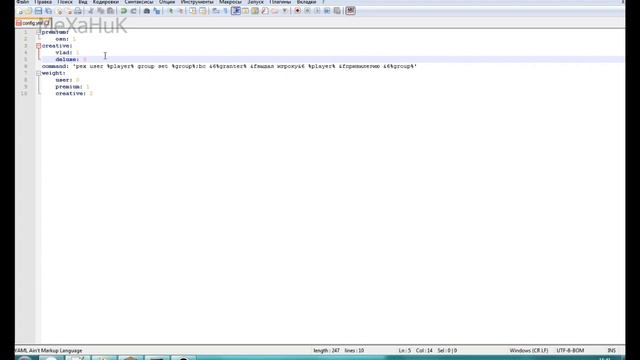The width and height of the screenshot is (640, 360).
Task: Toggle synchronized vertical scrolling icon
Action: [x=193, y=11]
